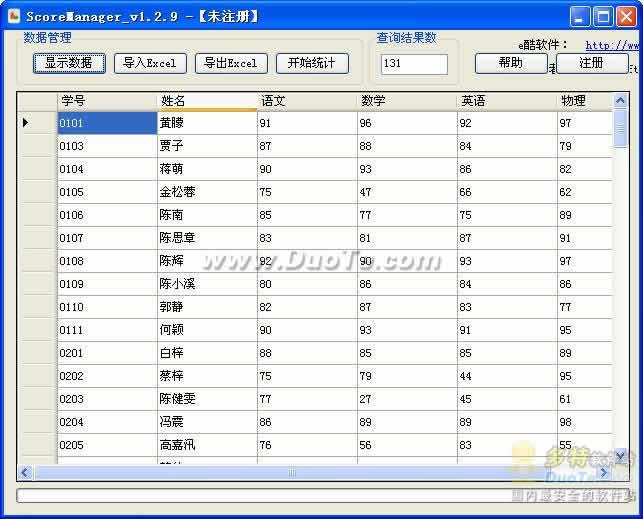Select the row header with current-row arrow

(37, 123)
